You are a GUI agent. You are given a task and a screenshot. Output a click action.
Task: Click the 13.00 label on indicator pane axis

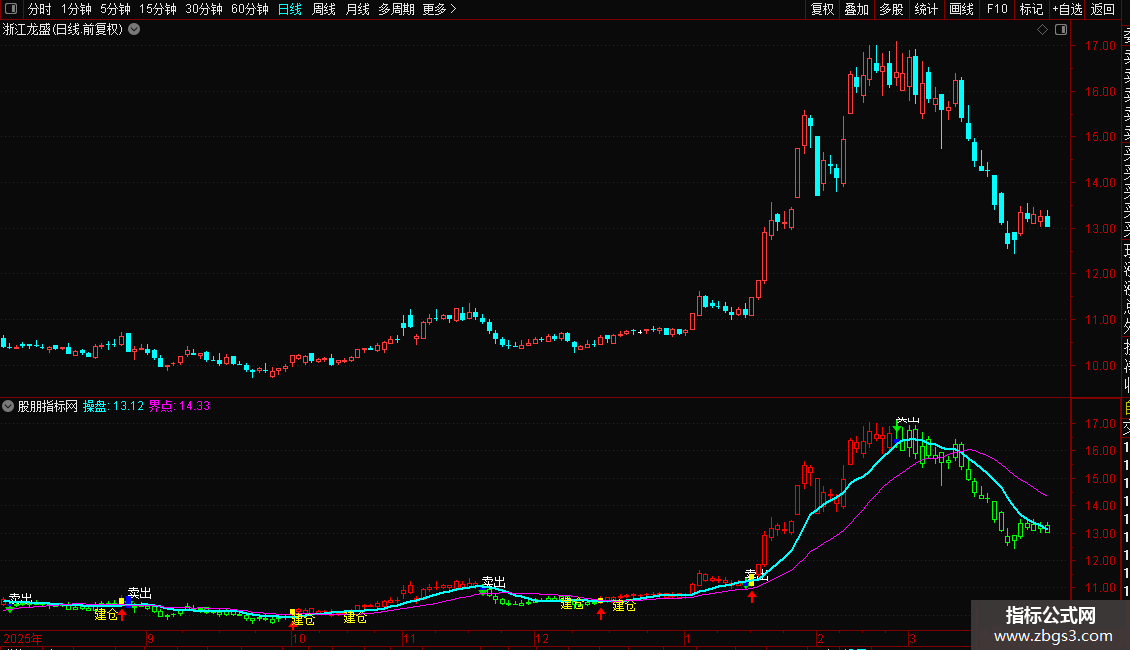click(1100, 534)
